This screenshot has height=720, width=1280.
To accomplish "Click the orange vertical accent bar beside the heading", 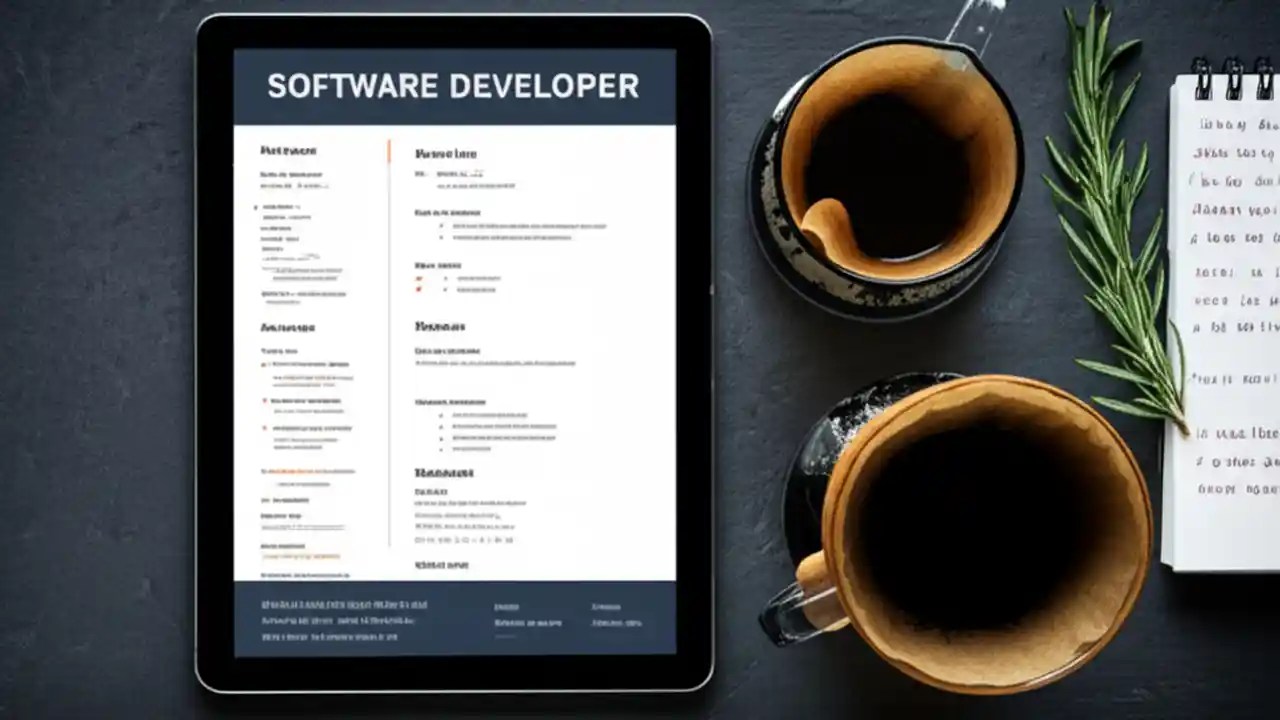I will tap(390, 150).
